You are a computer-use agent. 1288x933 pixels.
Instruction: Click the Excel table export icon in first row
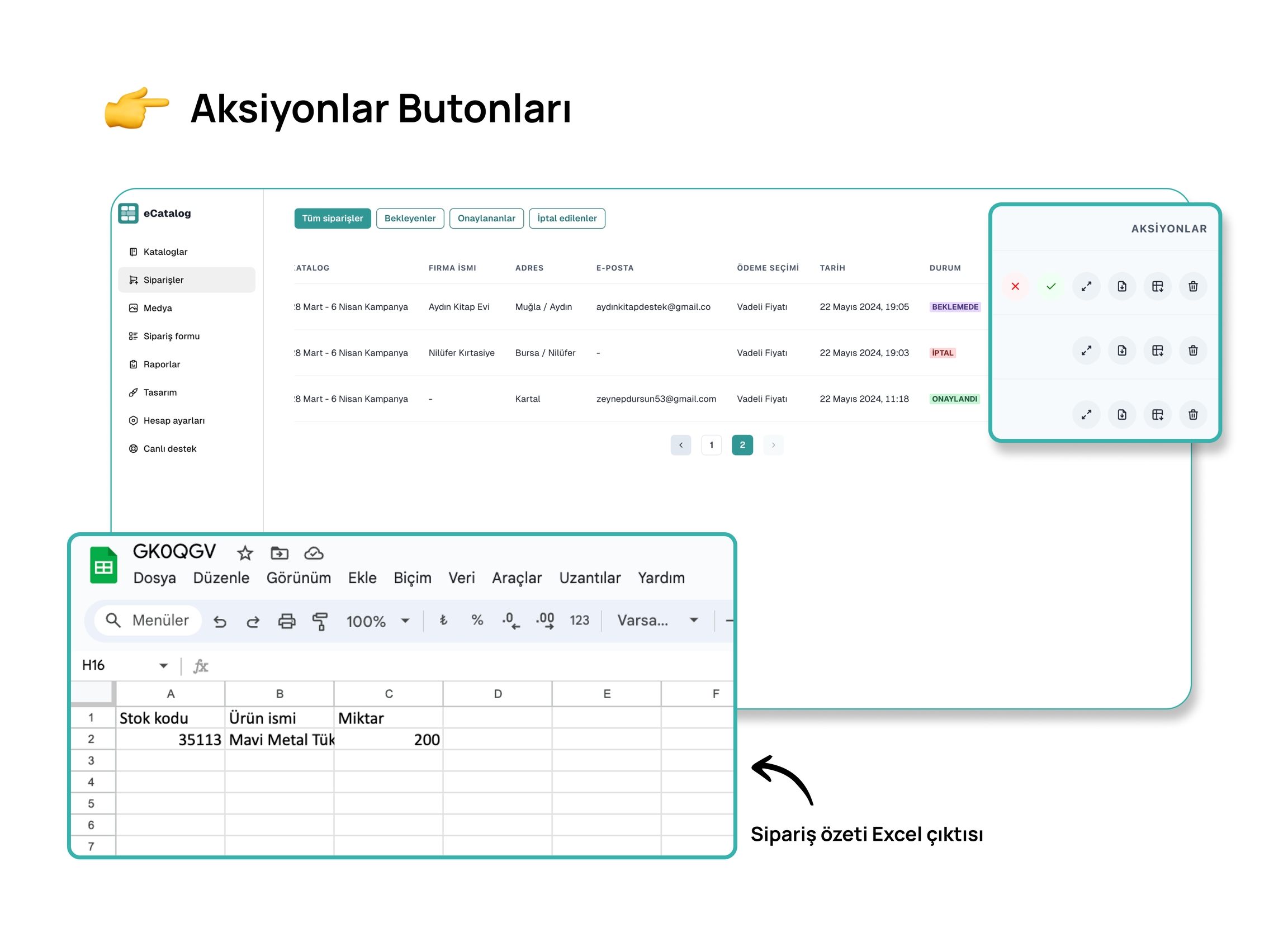(1157, 286)
